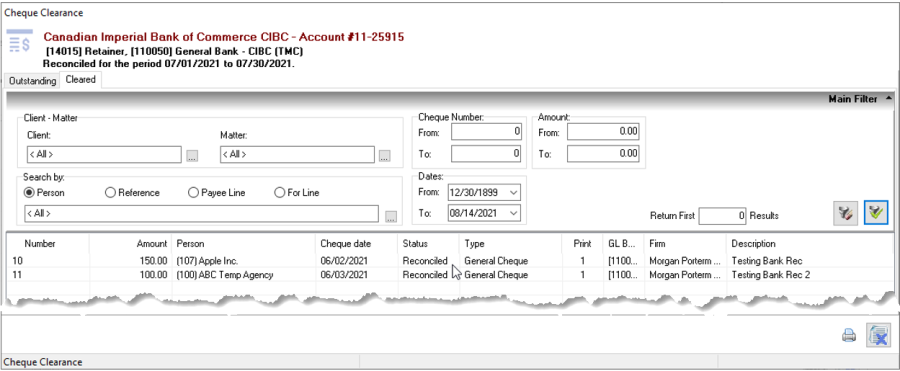Click the apply filter checkmark icon button
Viewport: 900px width, 371px height.
click(876, 213)
